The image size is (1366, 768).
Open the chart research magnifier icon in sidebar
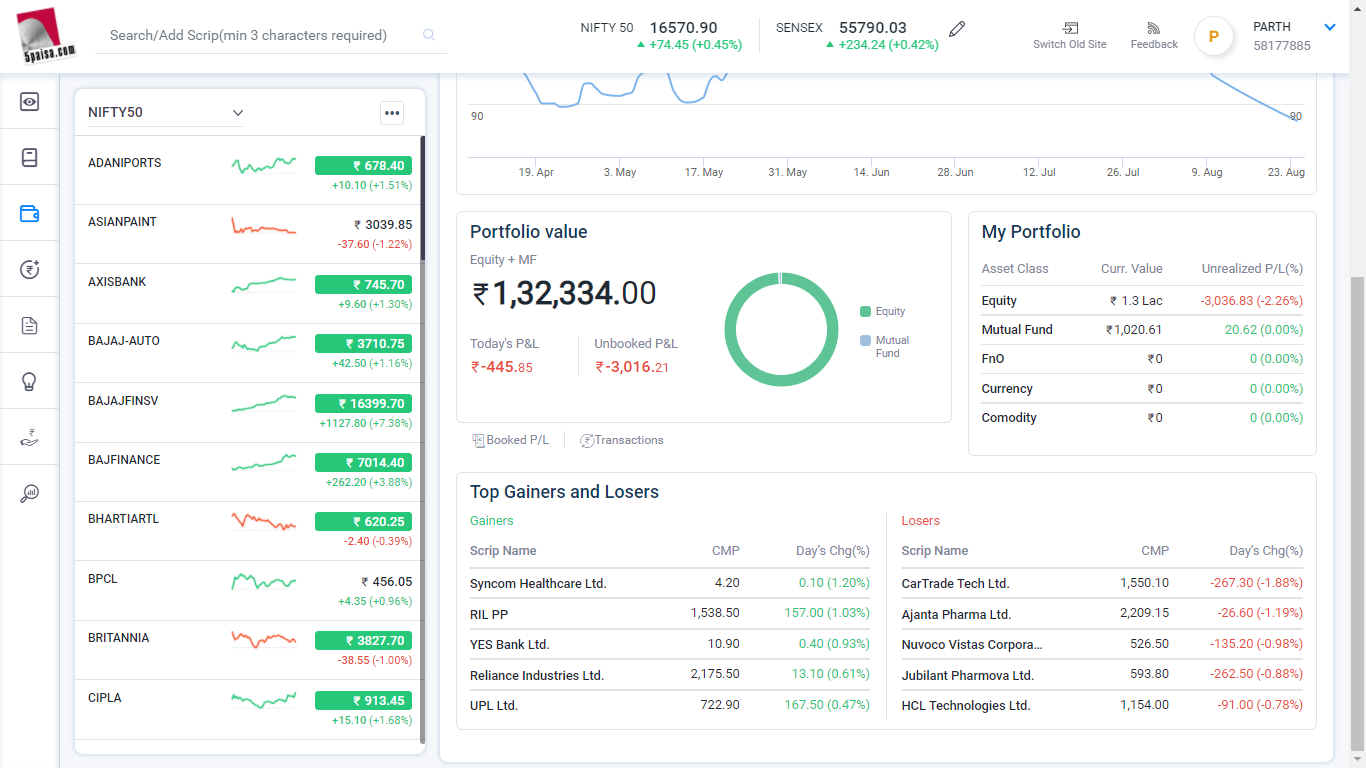point(29,493)
